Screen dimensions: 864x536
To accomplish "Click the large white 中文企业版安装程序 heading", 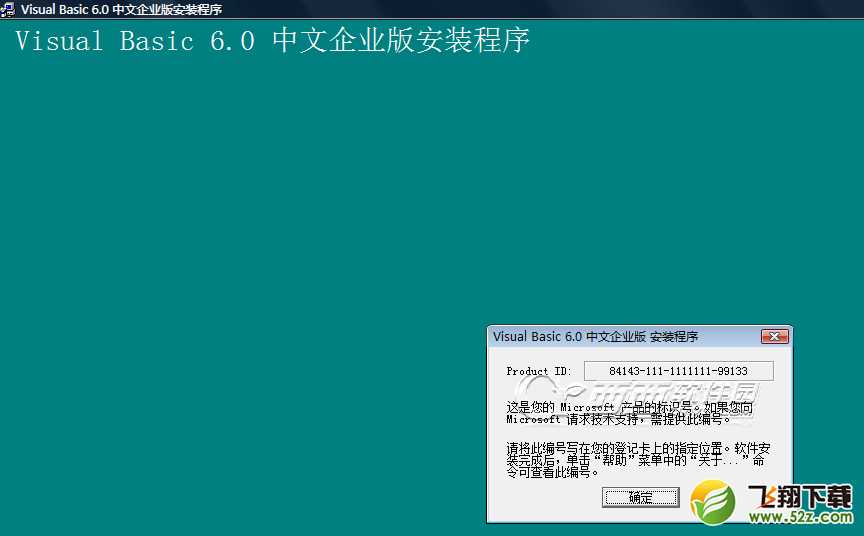I will [x=400, y=41].
